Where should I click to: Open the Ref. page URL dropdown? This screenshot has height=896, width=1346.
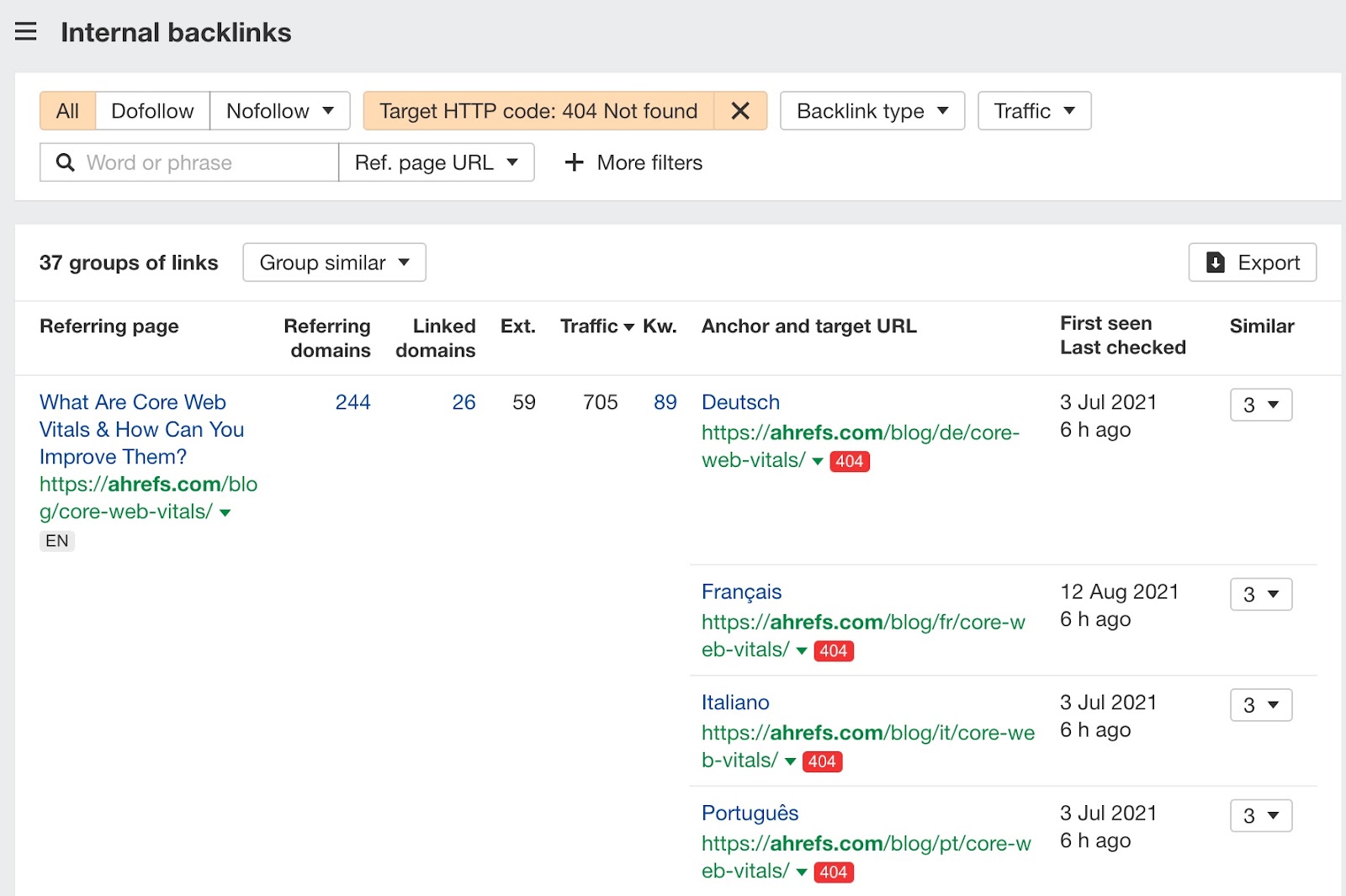437,162
